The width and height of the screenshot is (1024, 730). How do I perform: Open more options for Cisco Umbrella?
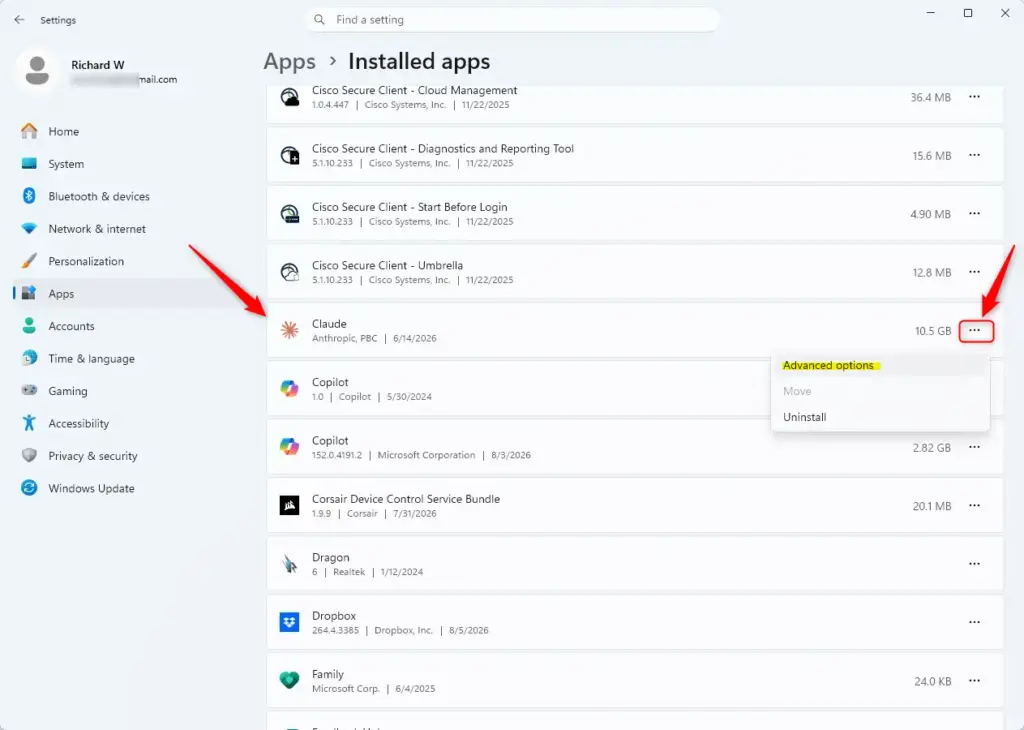pos(974,272)
